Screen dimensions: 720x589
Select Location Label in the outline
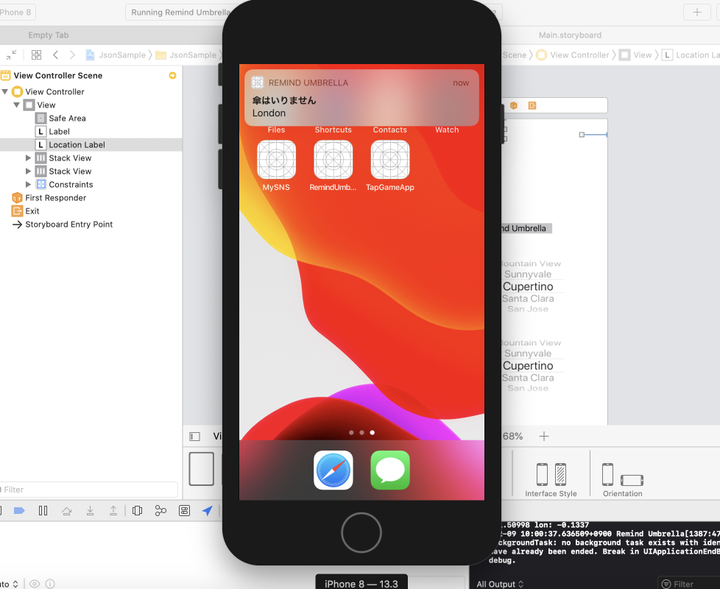(x=77, y=145)
